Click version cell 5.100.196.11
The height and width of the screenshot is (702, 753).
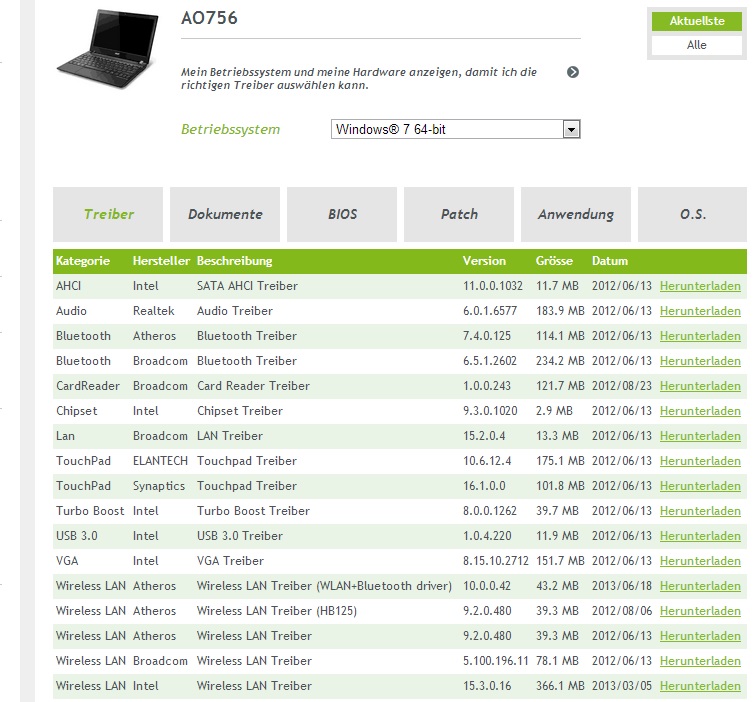point(496,661)
